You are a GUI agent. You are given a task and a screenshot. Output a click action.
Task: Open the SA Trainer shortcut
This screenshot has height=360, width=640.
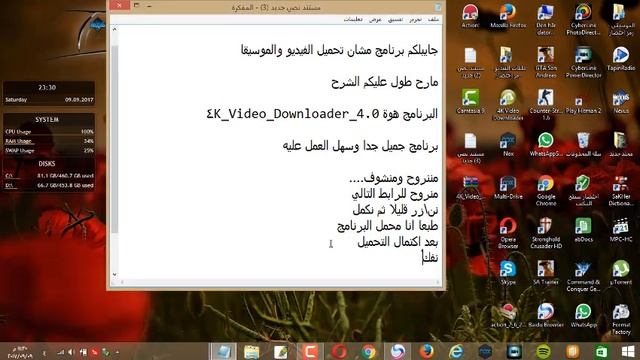[546, 273]
